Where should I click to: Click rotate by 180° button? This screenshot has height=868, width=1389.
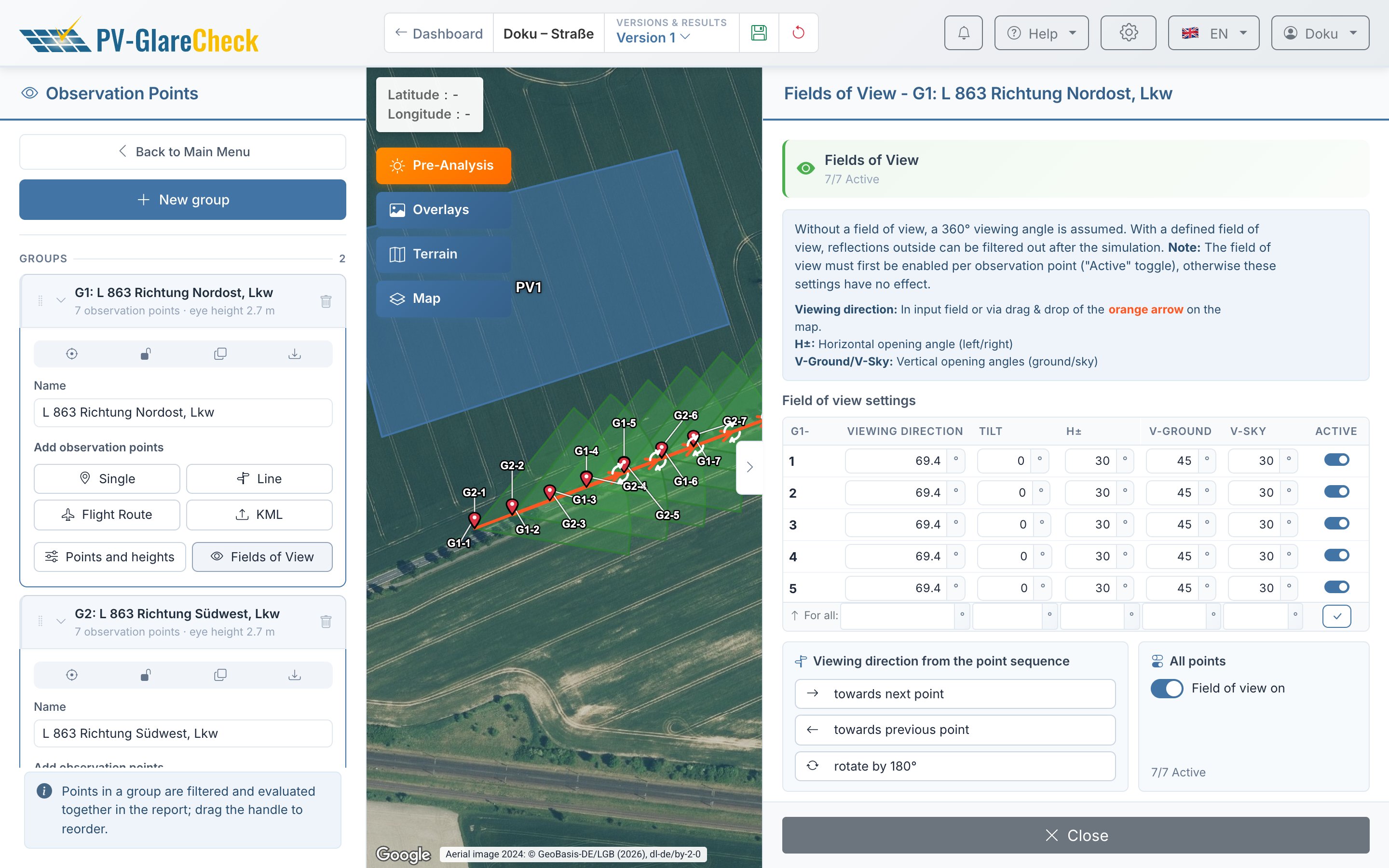pyautogui.click(x=954, y=766)
